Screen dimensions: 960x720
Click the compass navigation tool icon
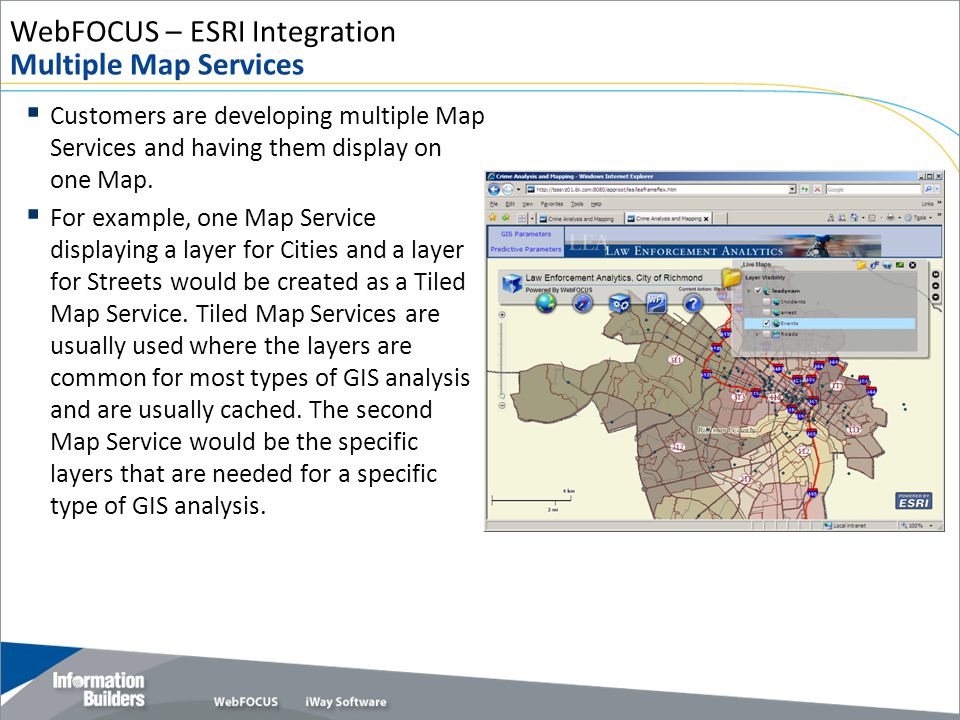[x=582, y=303]
